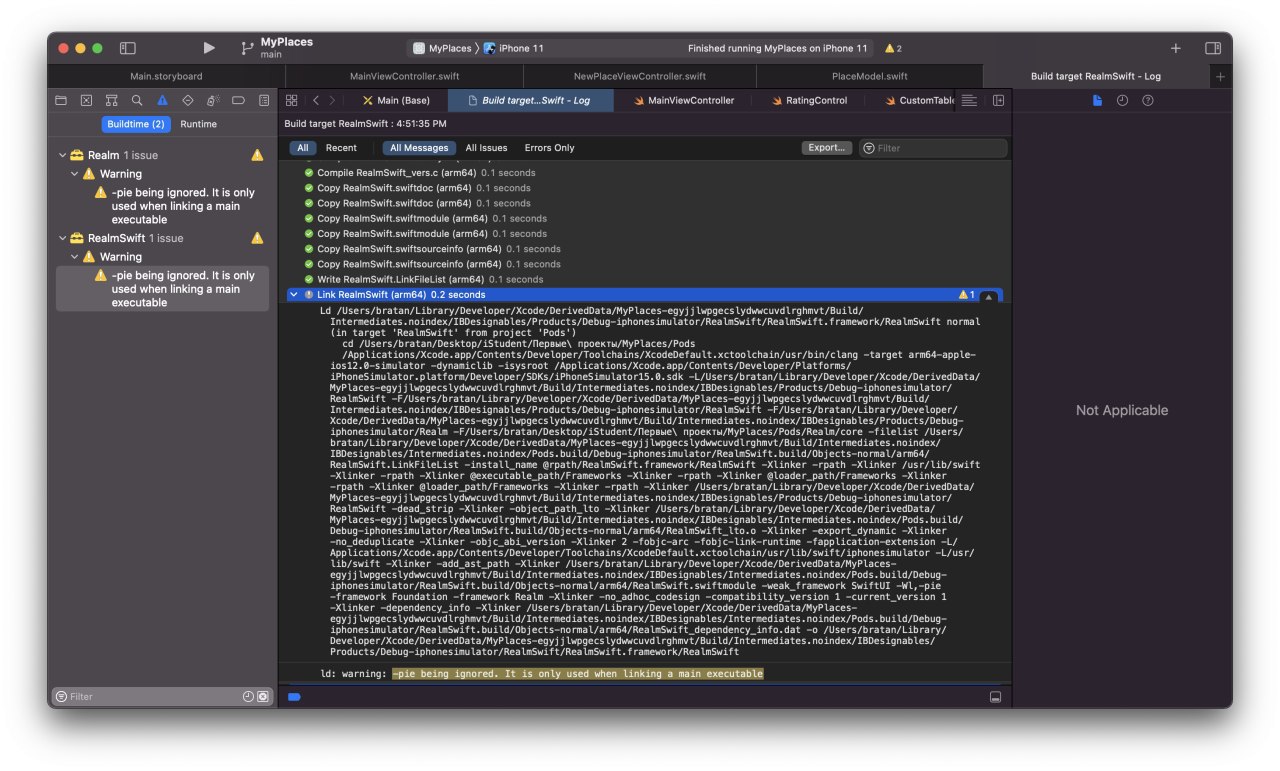Collapse the Warning group under RealmSwift
1280x771 pixels.
pos(75,257)
